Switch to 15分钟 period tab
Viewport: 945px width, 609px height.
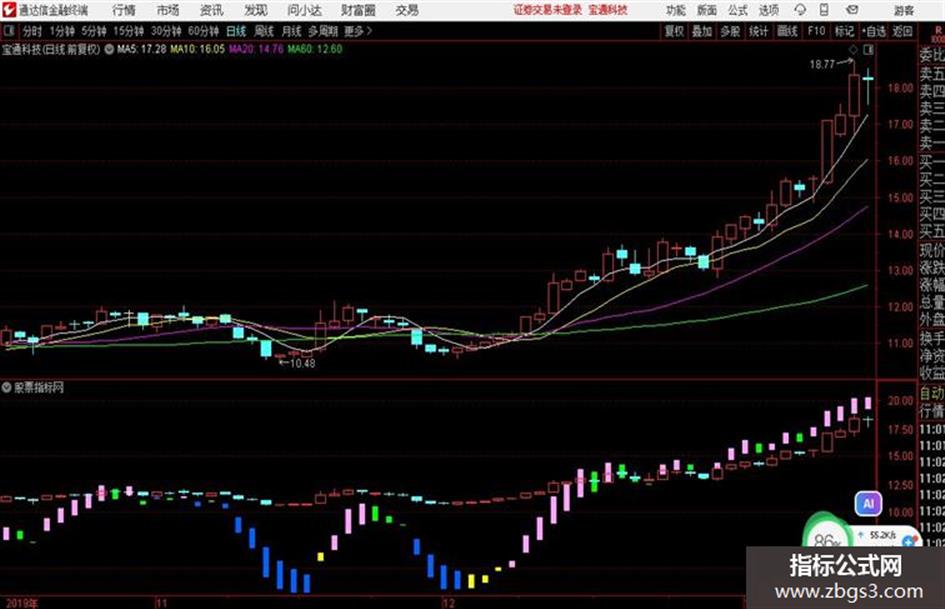tap(128, 31)
